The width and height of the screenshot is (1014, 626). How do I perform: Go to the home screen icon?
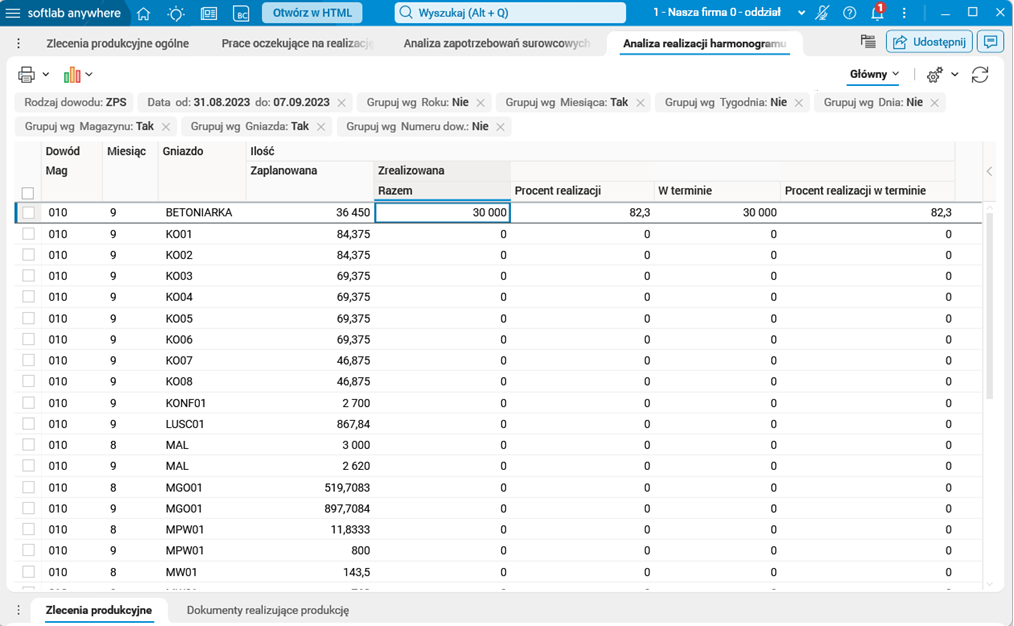point(144,13)
